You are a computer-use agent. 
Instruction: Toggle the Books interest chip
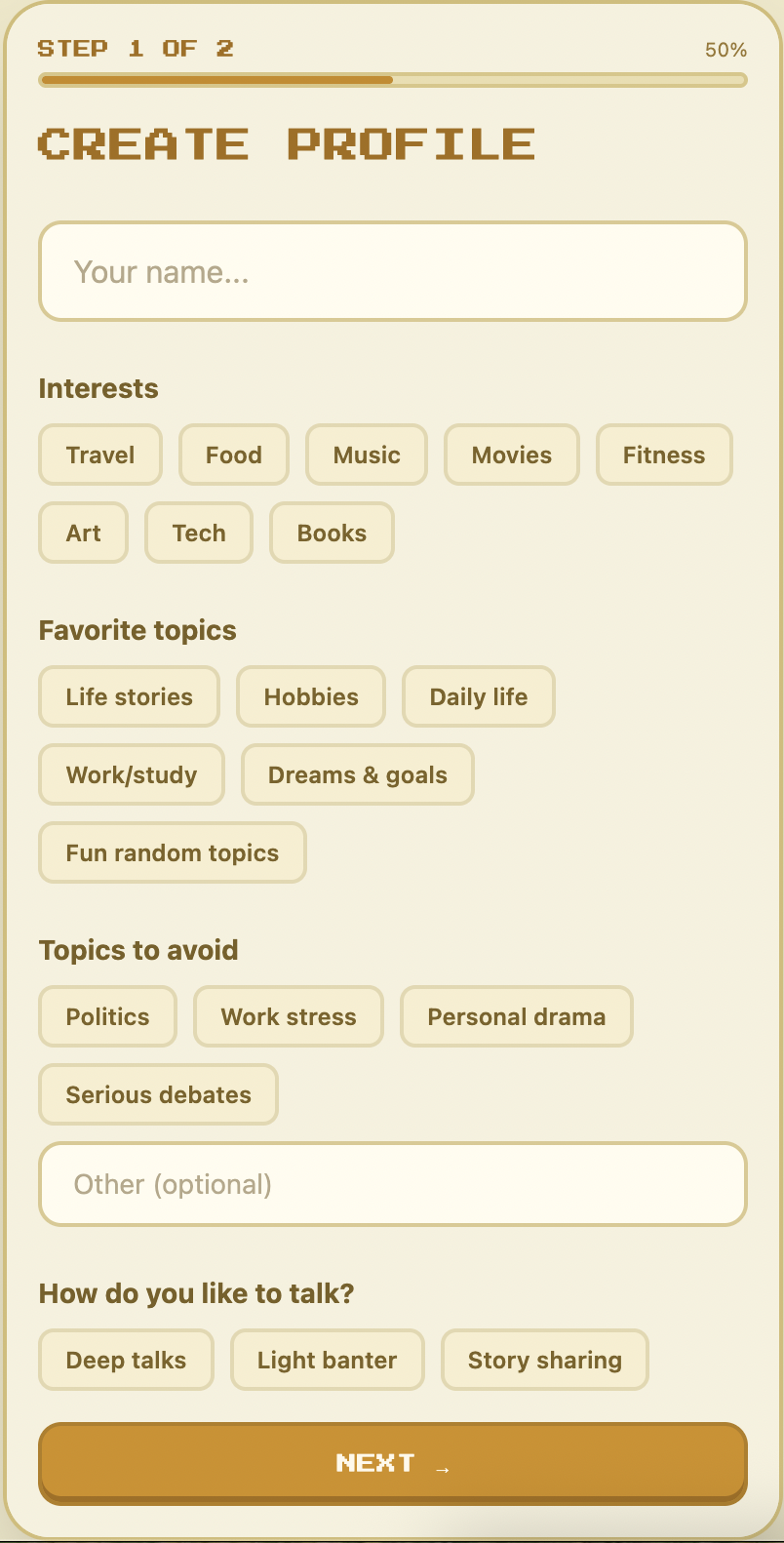point(333,533)
